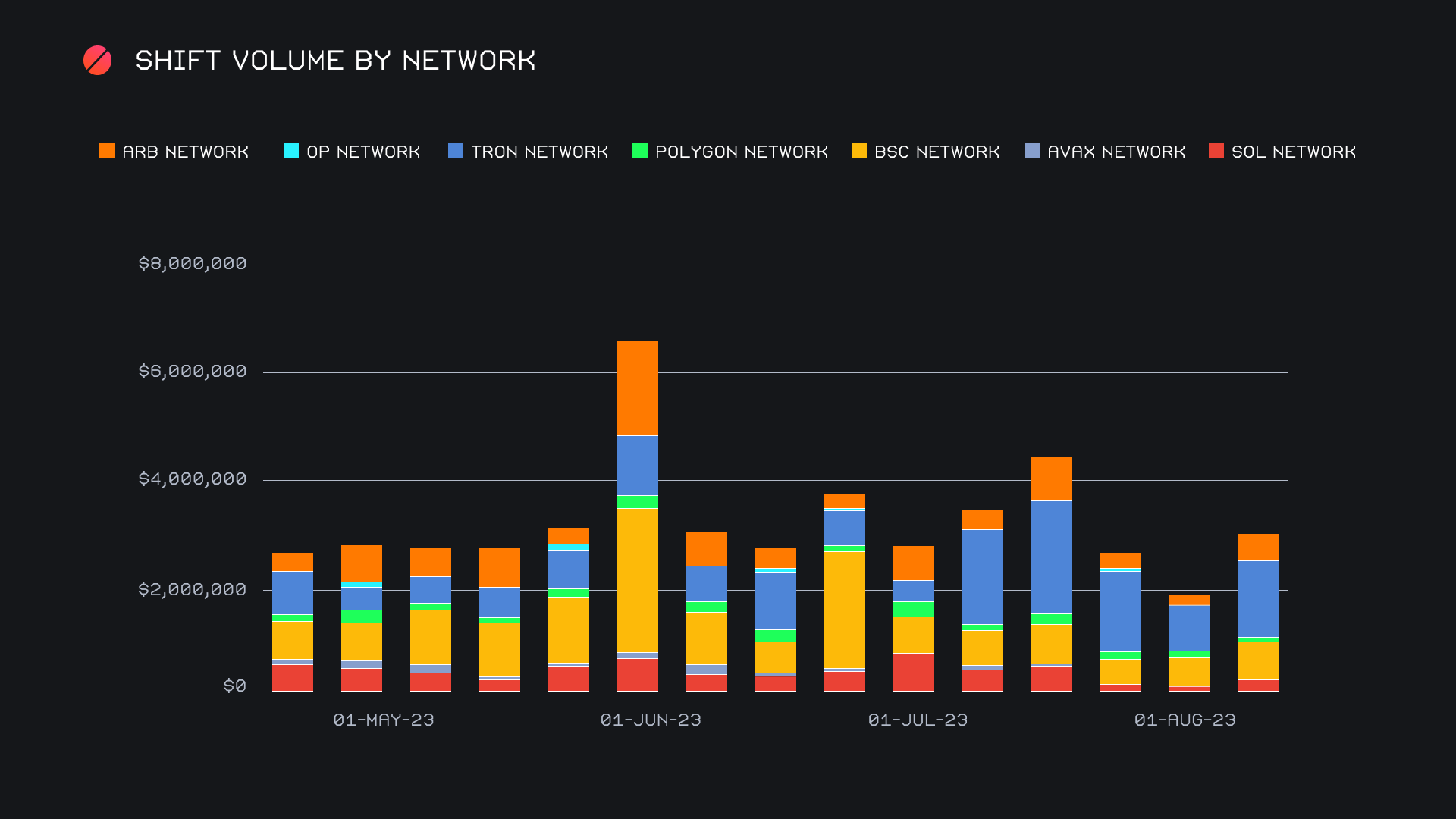This screenshot has width=1456, height=819.
Task: Select the 01-AUG-23 axis label
Action: (x=1185, y=720)
